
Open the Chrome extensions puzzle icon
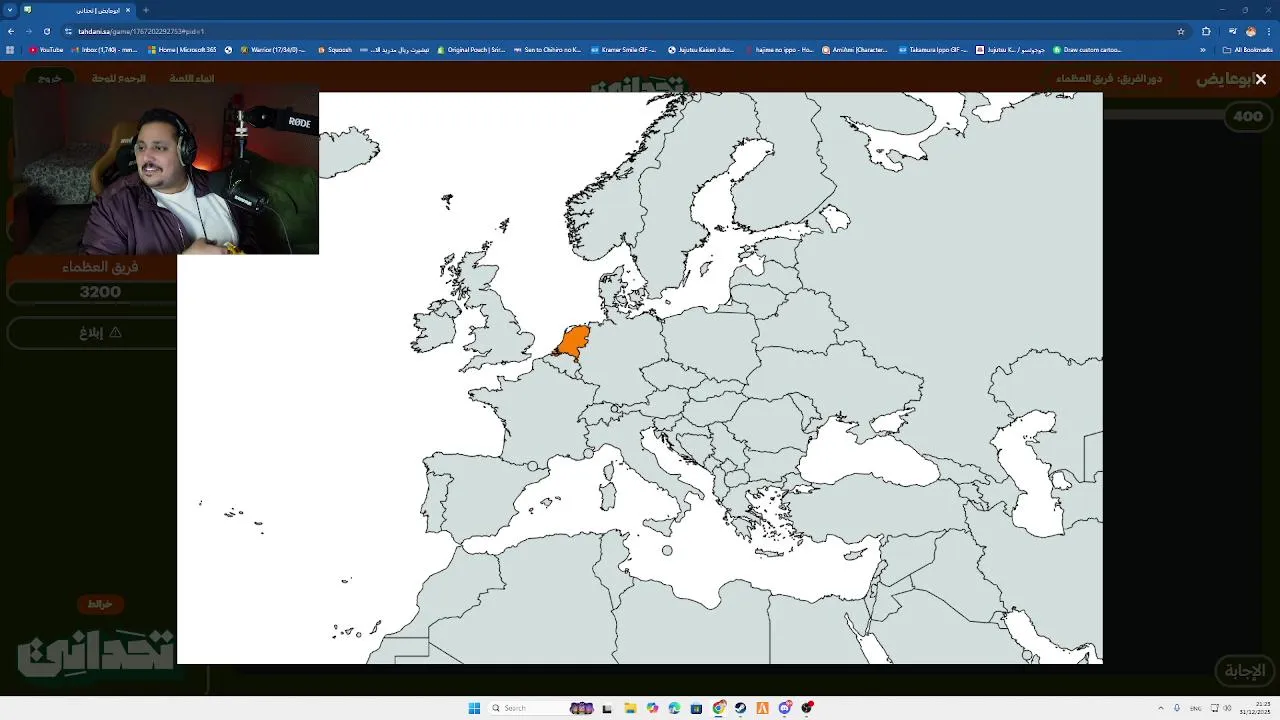click(x=1206, y=31)
